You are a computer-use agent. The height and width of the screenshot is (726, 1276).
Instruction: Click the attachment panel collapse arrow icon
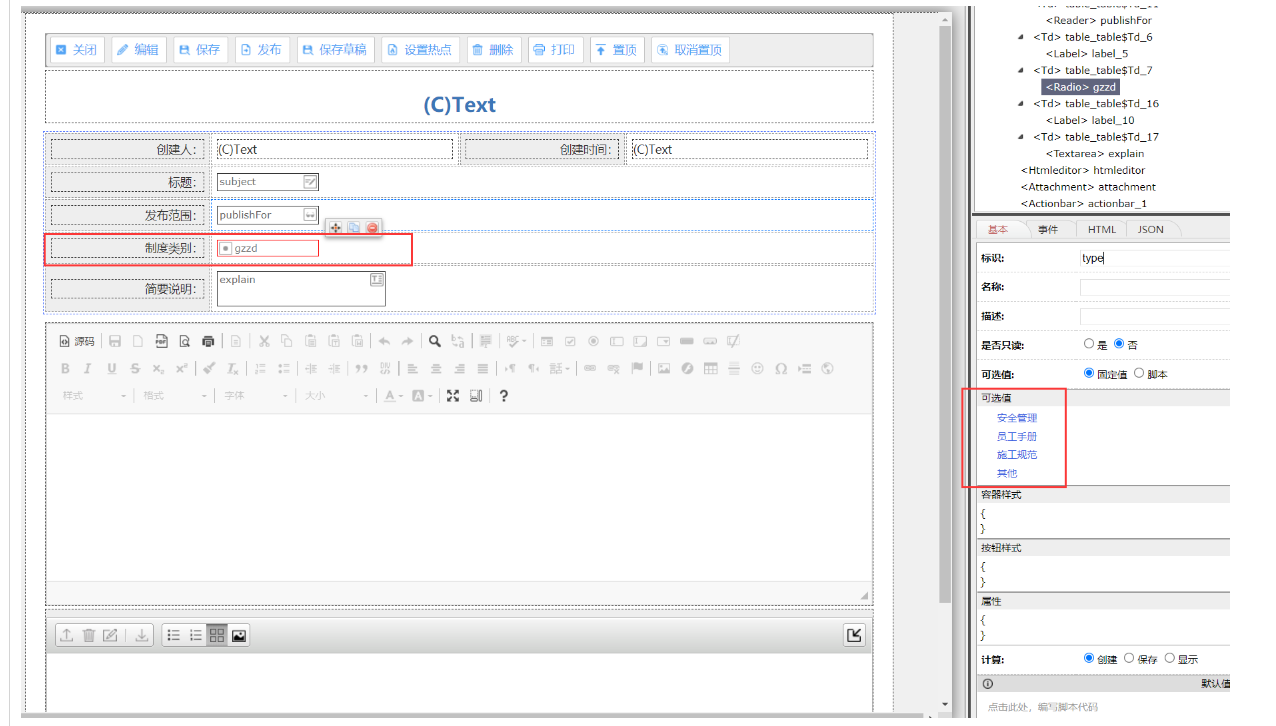(854, 635)
